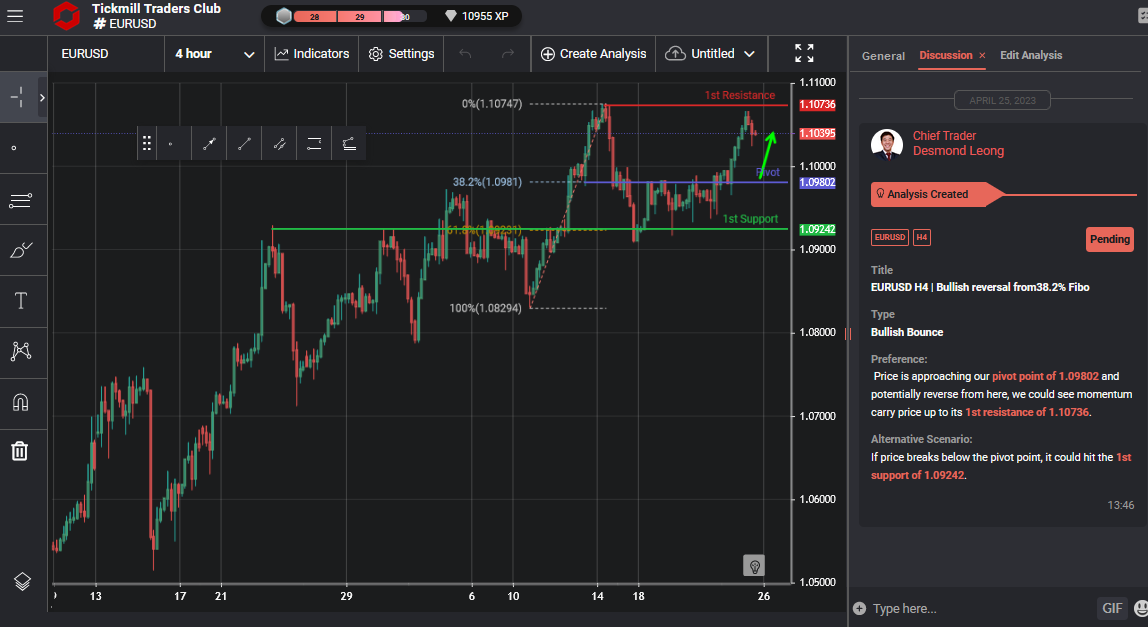Open the pattern drawing tool

pos(20,352)
